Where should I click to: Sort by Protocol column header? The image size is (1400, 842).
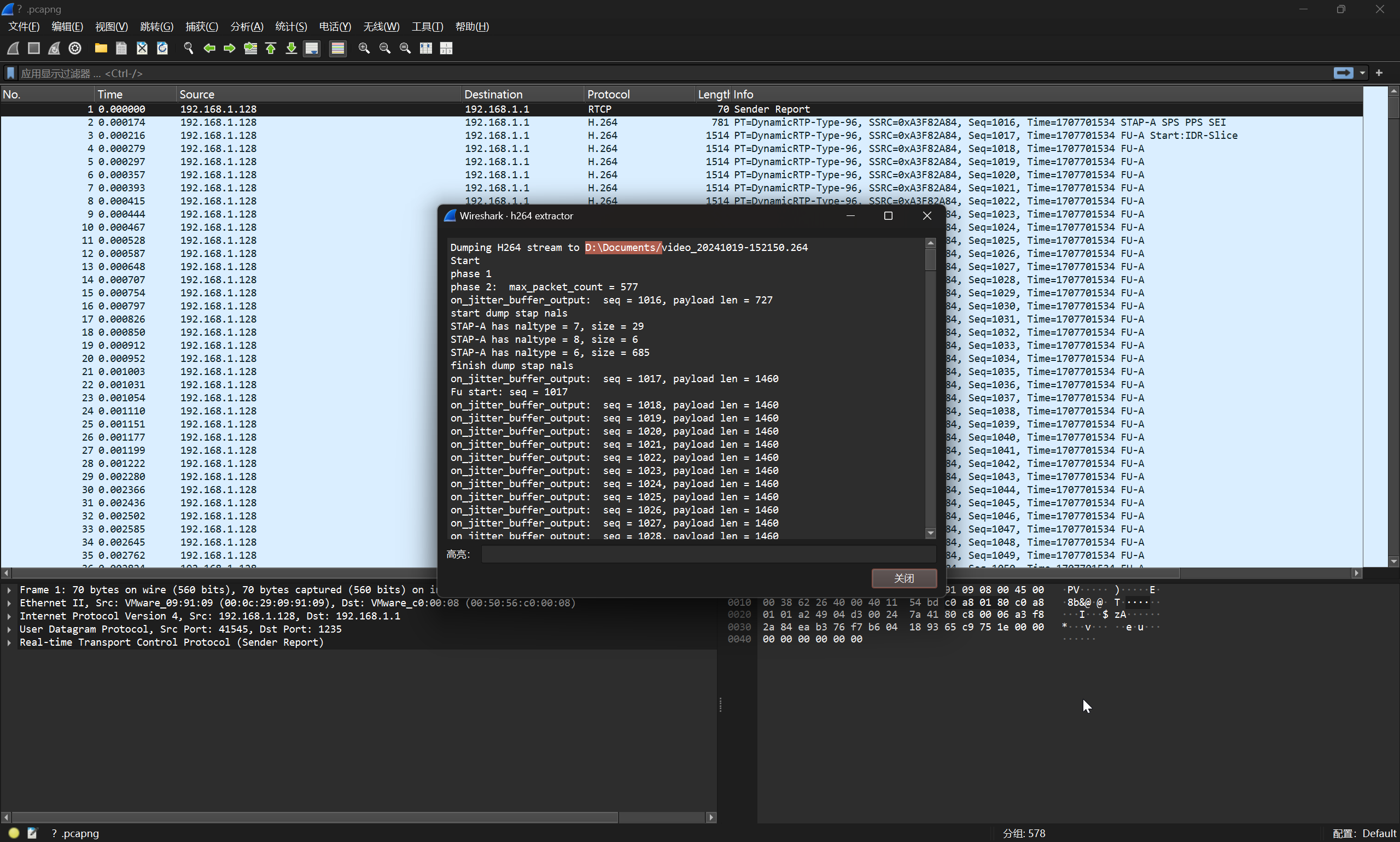640,94
